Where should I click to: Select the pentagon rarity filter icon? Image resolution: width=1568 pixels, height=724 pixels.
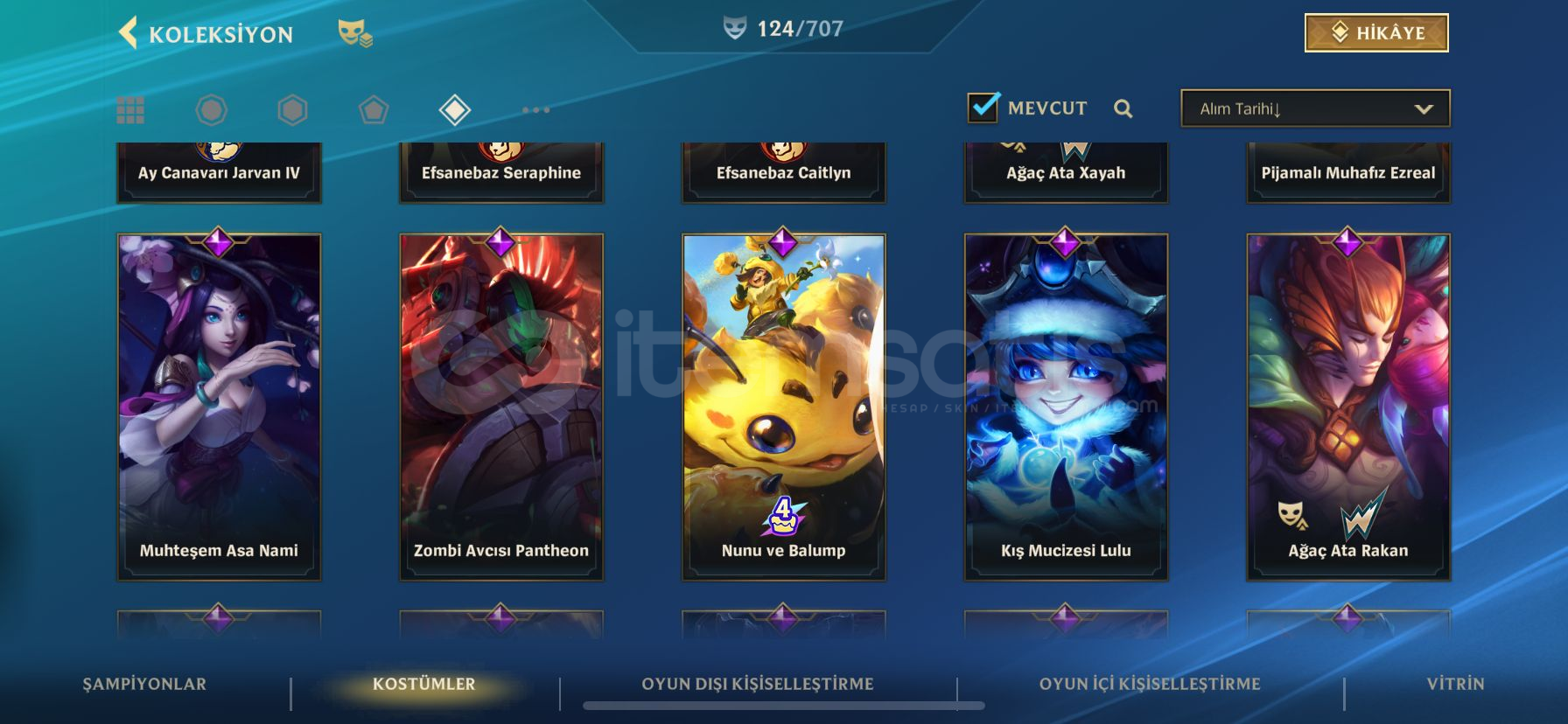(374, 110)
